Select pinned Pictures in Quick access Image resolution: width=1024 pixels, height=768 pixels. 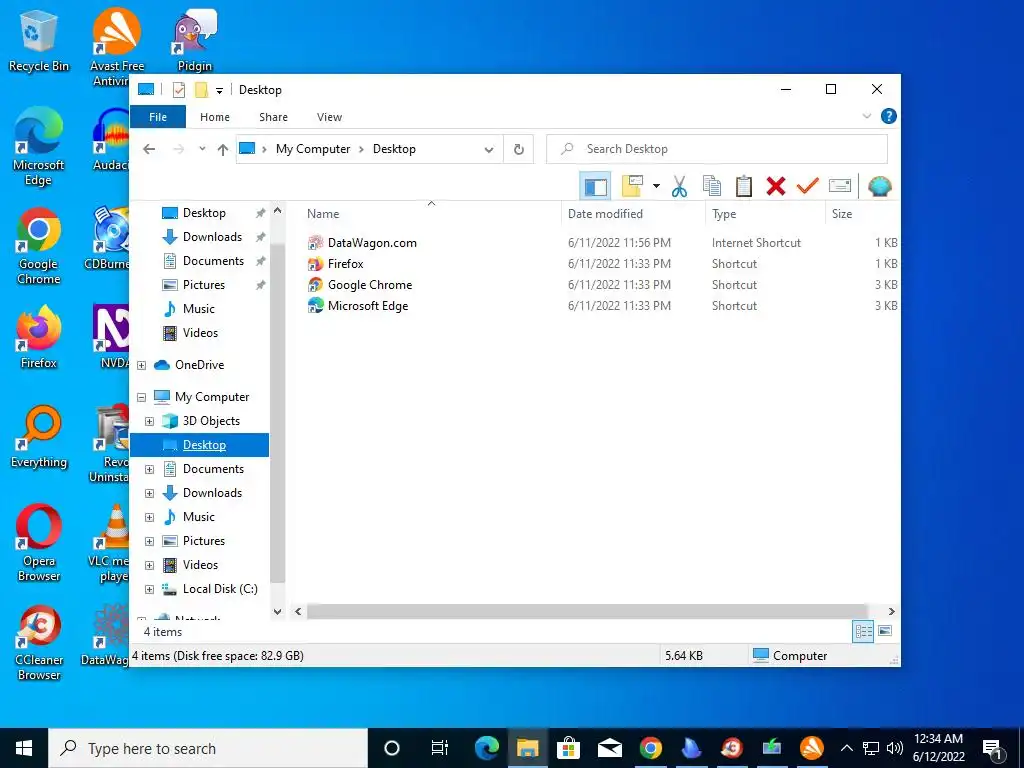click(x=203, y=285)
